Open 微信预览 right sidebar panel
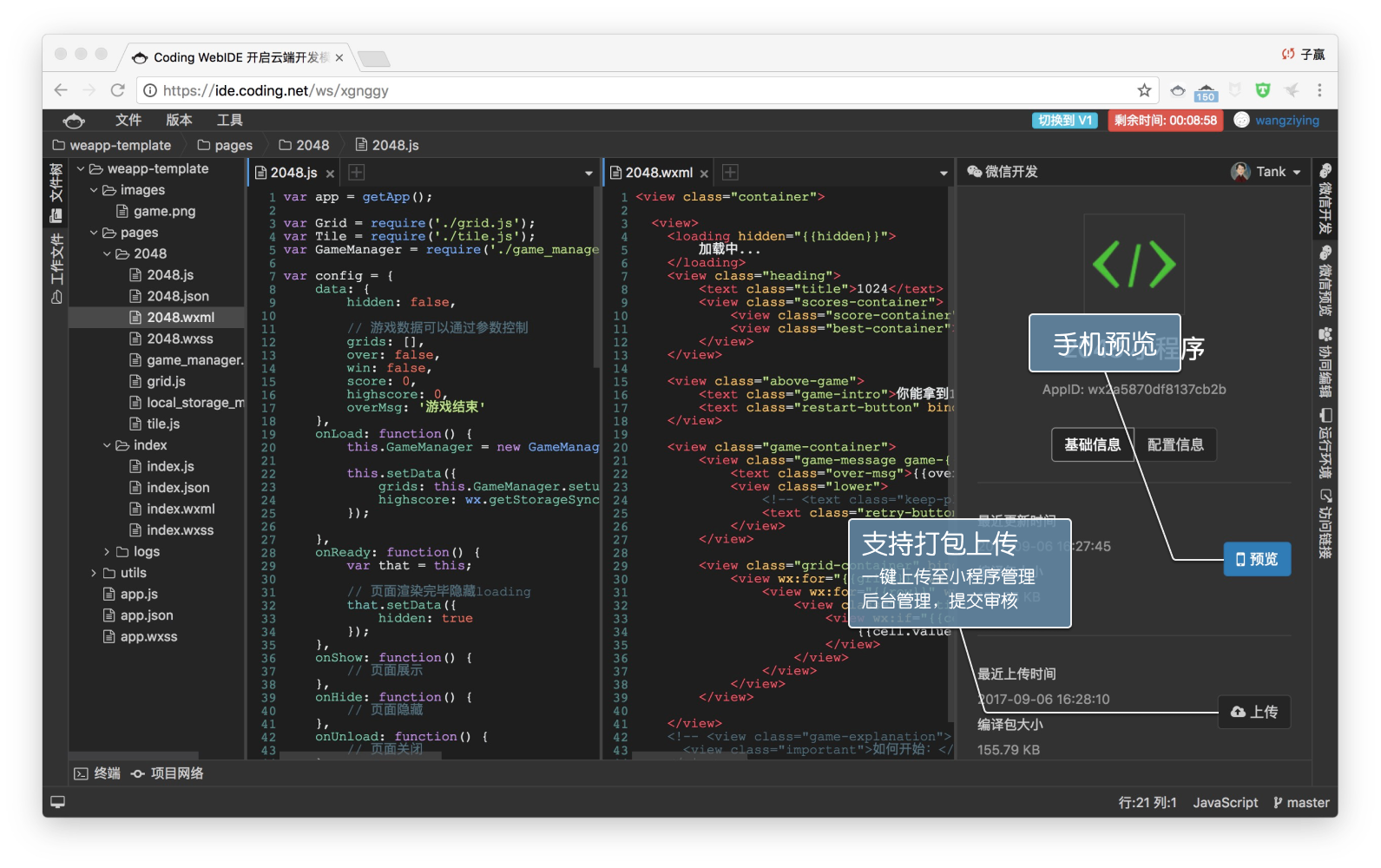The image size is (1381, 868). click(1325, 280)
